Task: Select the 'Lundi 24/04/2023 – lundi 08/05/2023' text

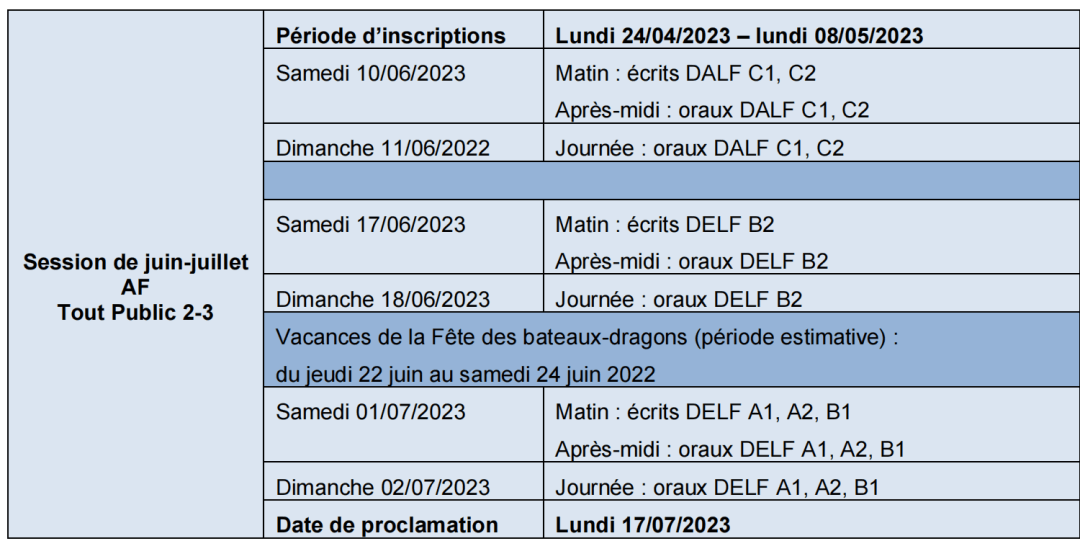Action: point(739,36)
